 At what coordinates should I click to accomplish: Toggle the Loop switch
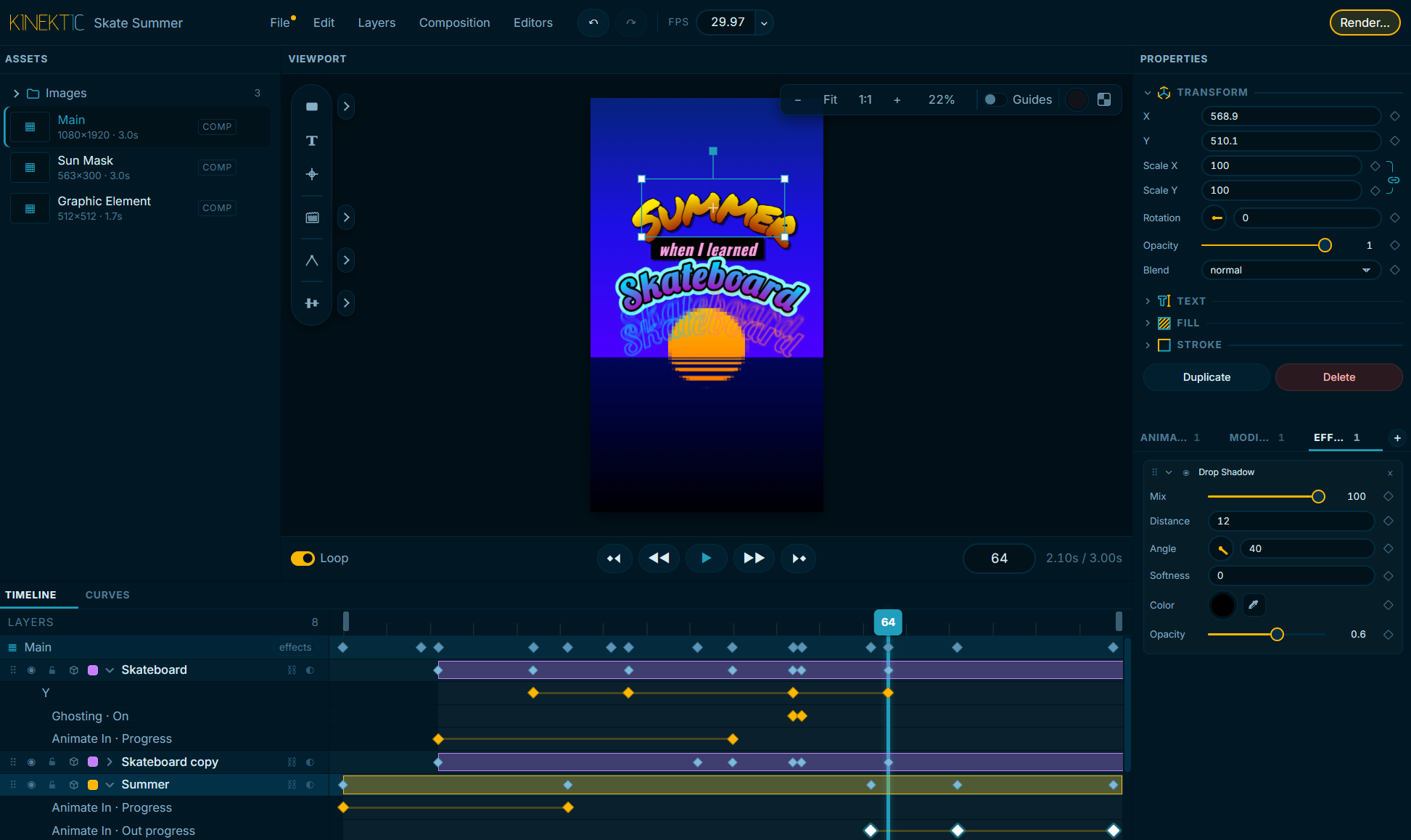(303, 558)
